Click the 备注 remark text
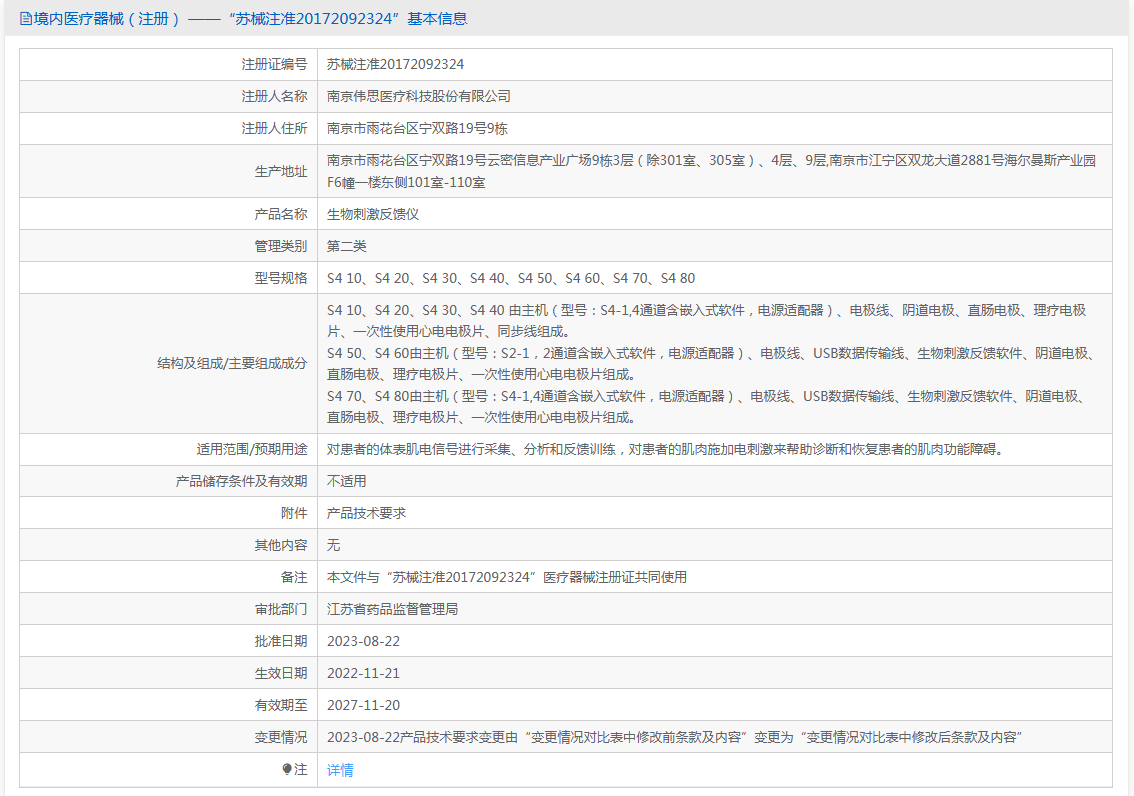Image resolution: width=1134 pixels, height=796 pixels. tap(507, 577)
